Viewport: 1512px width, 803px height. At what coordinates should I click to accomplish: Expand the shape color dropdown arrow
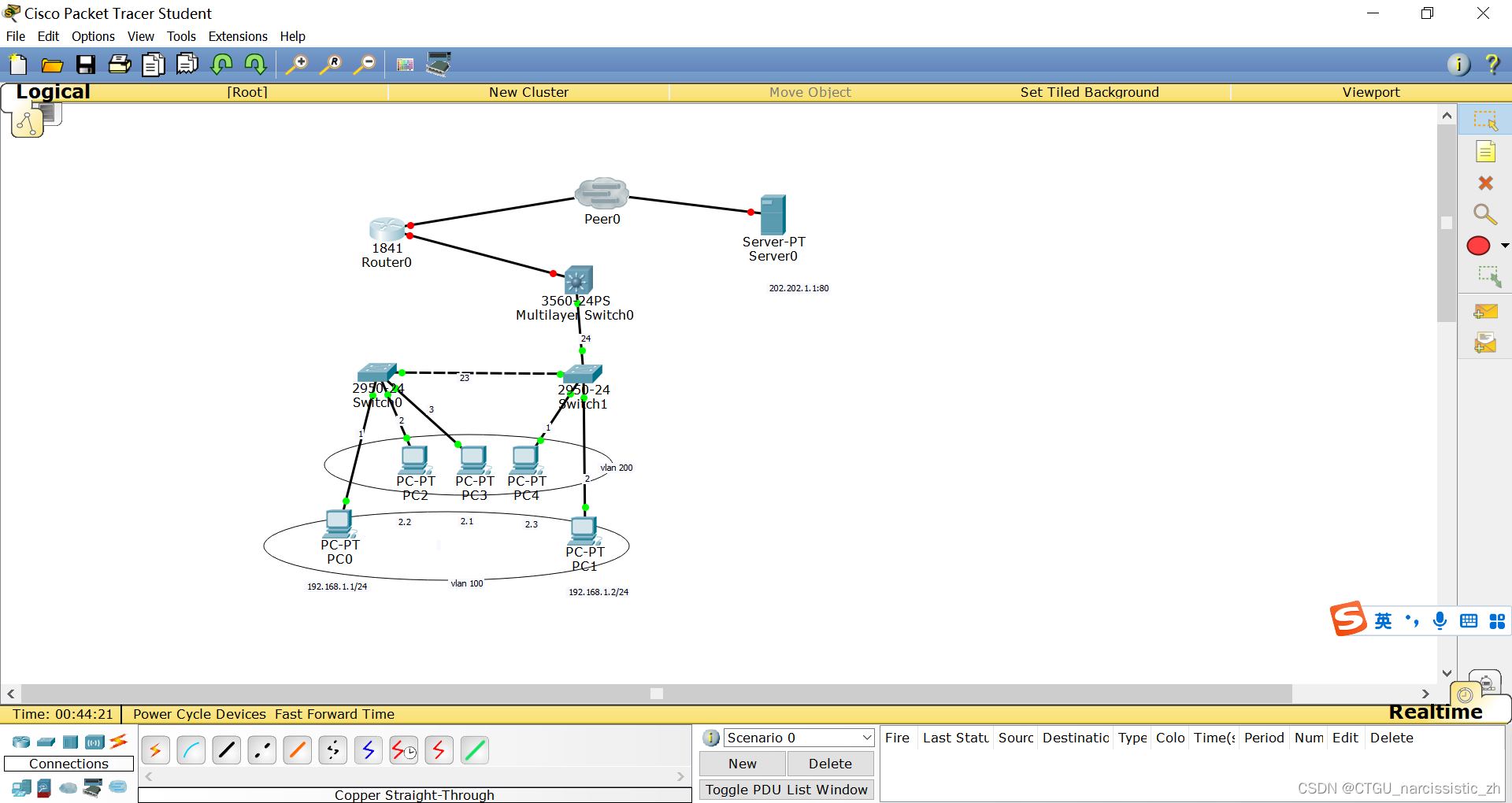(1505, 246)
